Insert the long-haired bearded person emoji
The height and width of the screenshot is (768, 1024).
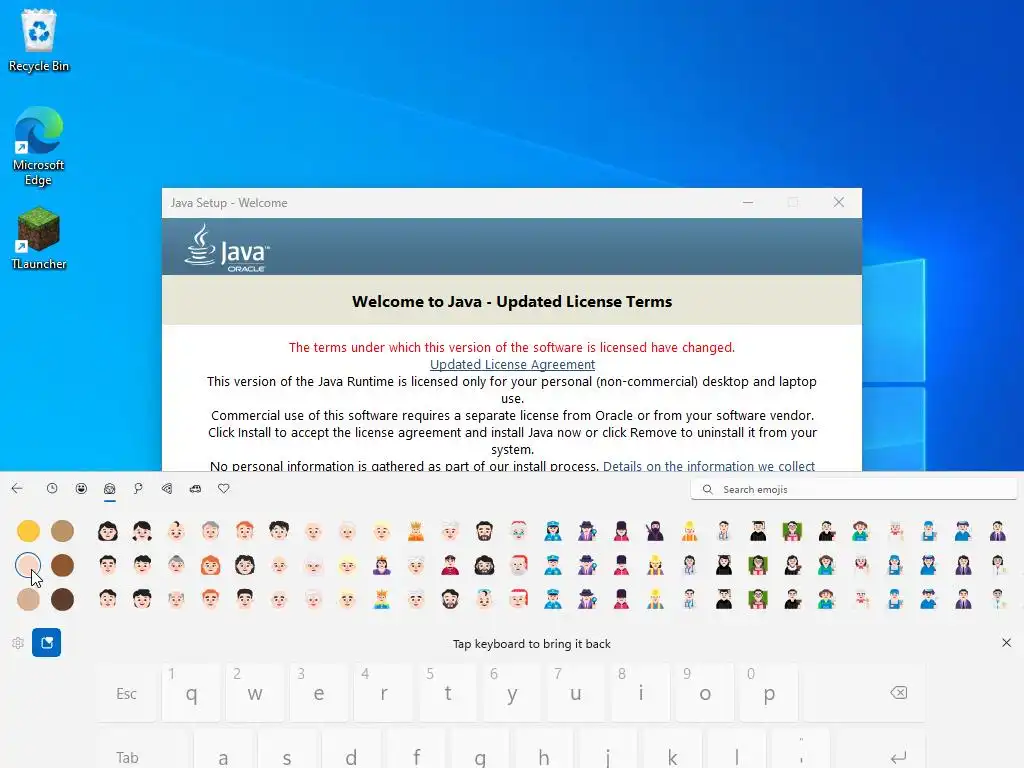pos(484,565)
